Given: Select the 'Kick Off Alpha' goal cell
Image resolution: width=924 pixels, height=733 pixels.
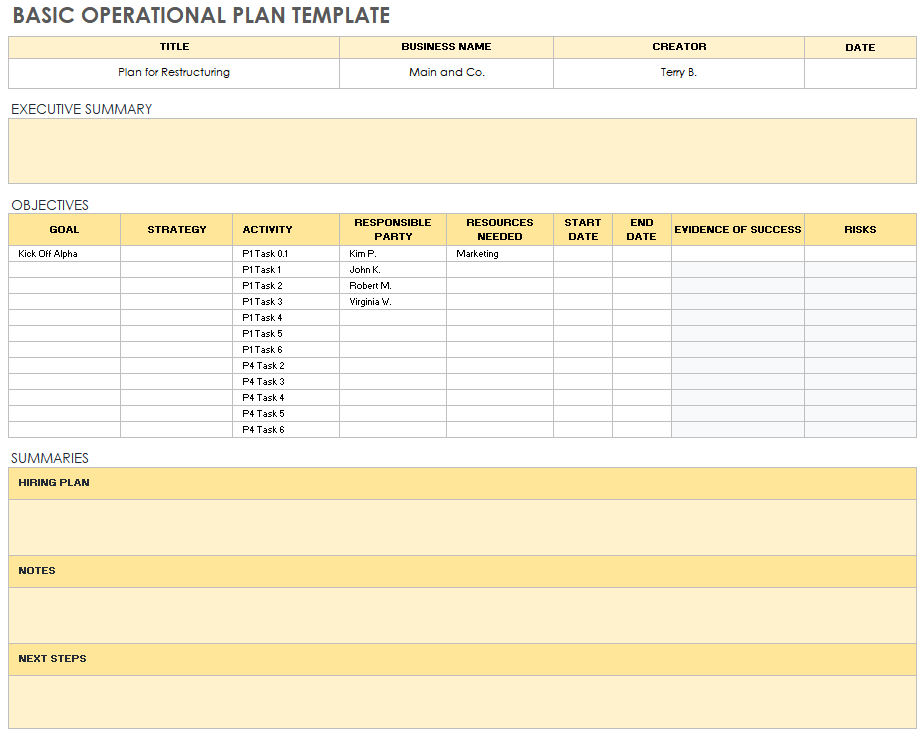Looking at the screenshot, I should click(64, 254).
